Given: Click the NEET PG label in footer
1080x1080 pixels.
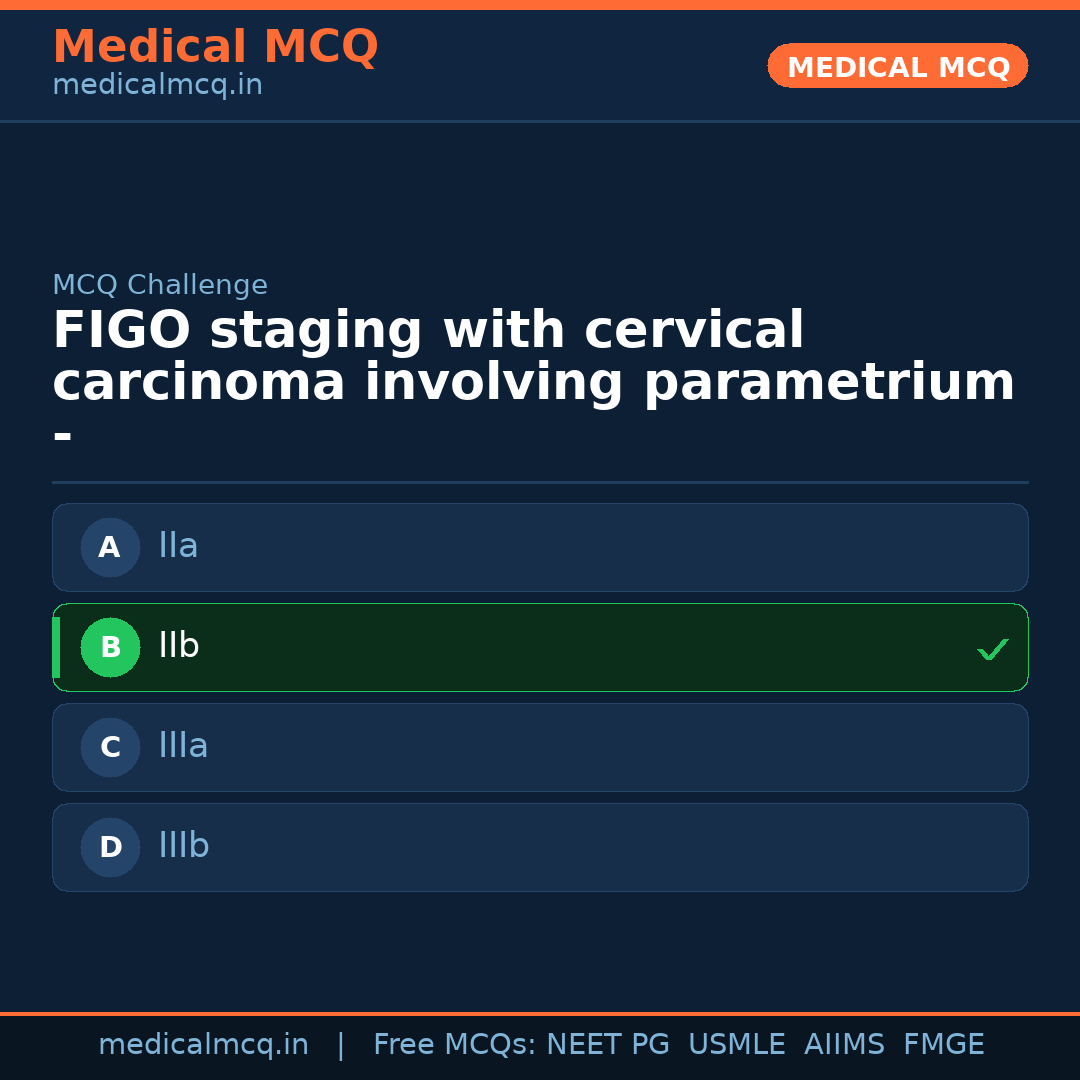Looking at the screenshot, I should coord(607,1044).
